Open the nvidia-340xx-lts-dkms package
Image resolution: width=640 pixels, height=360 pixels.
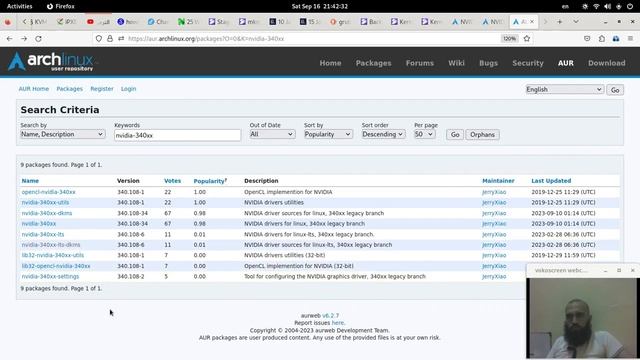coord(51,245)
